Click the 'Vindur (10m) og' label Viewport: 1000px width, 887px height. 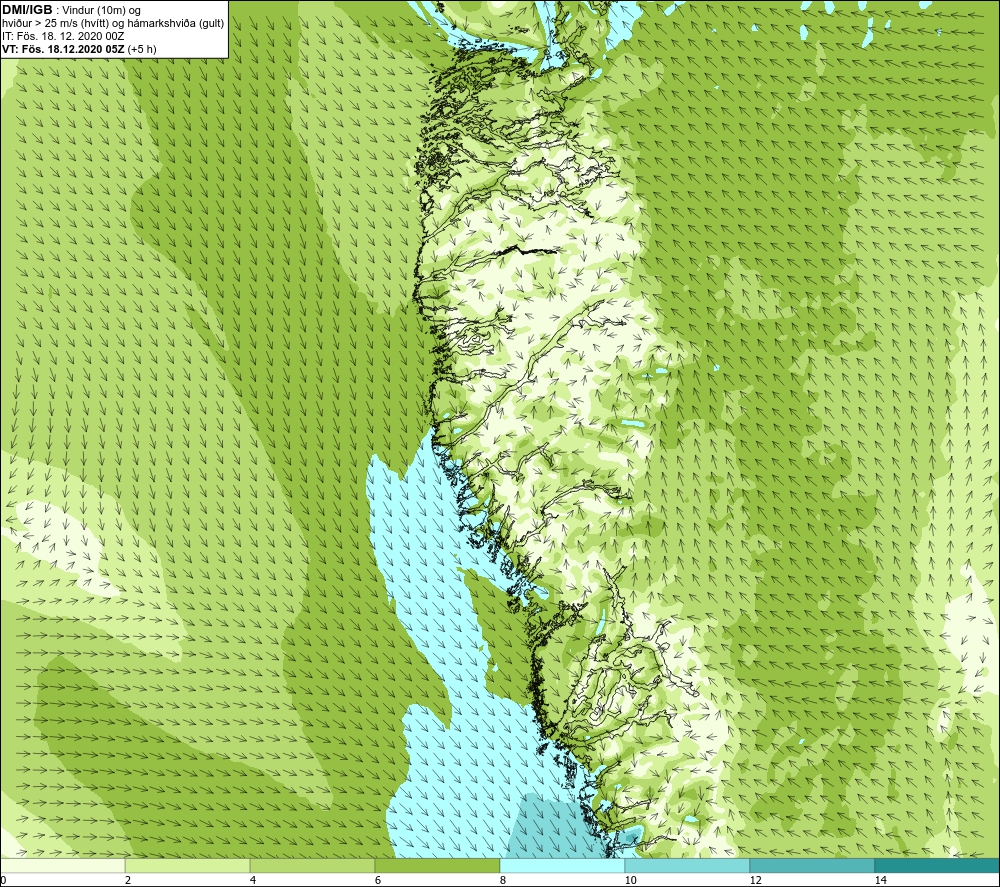click(x=102, y=11)
